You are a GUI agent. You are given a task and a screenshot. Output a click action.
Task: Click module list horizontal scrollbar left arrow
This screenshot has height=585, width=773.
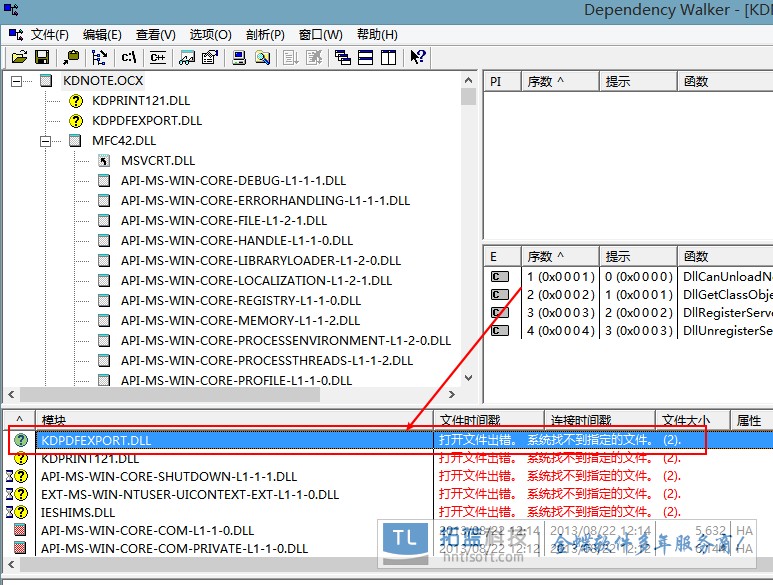click(x=11, y=564)
